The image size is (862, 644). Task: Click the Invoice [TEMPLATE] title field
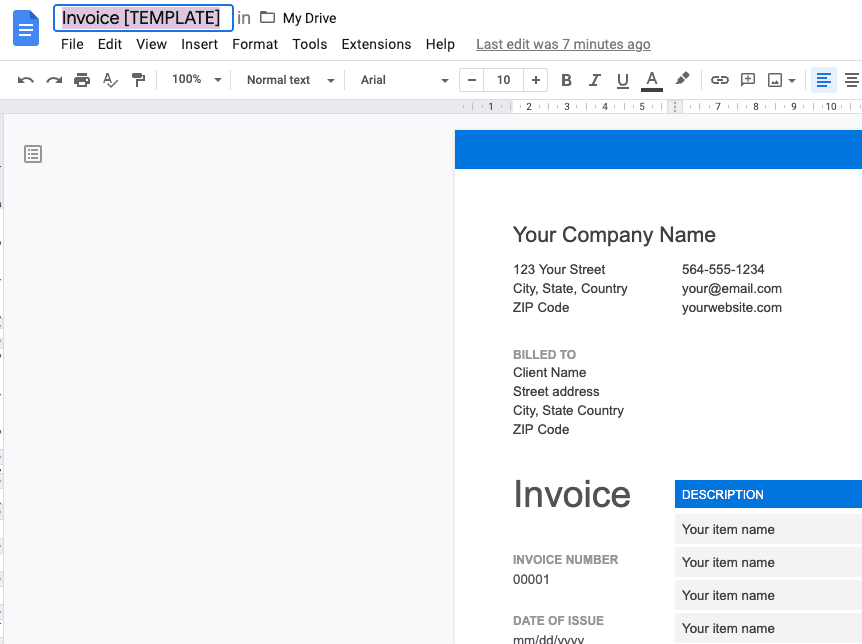(x=141, y=18)
